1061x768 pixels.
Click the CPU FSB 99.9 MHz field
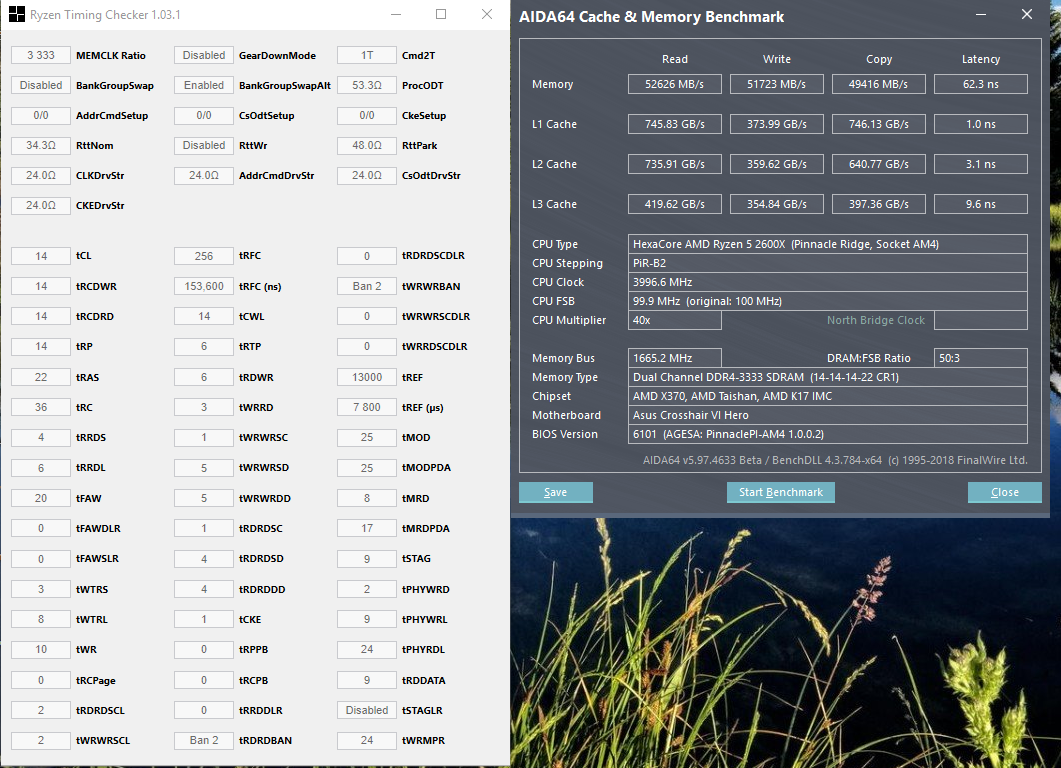(828, 300)
